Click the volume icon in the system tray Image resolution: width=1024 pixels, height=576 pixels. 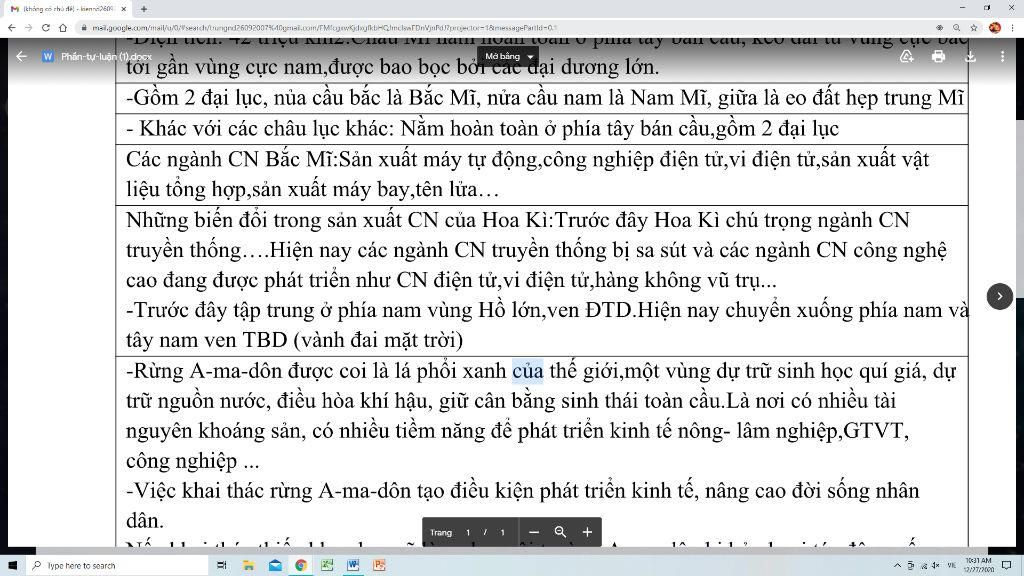(936, 566)
